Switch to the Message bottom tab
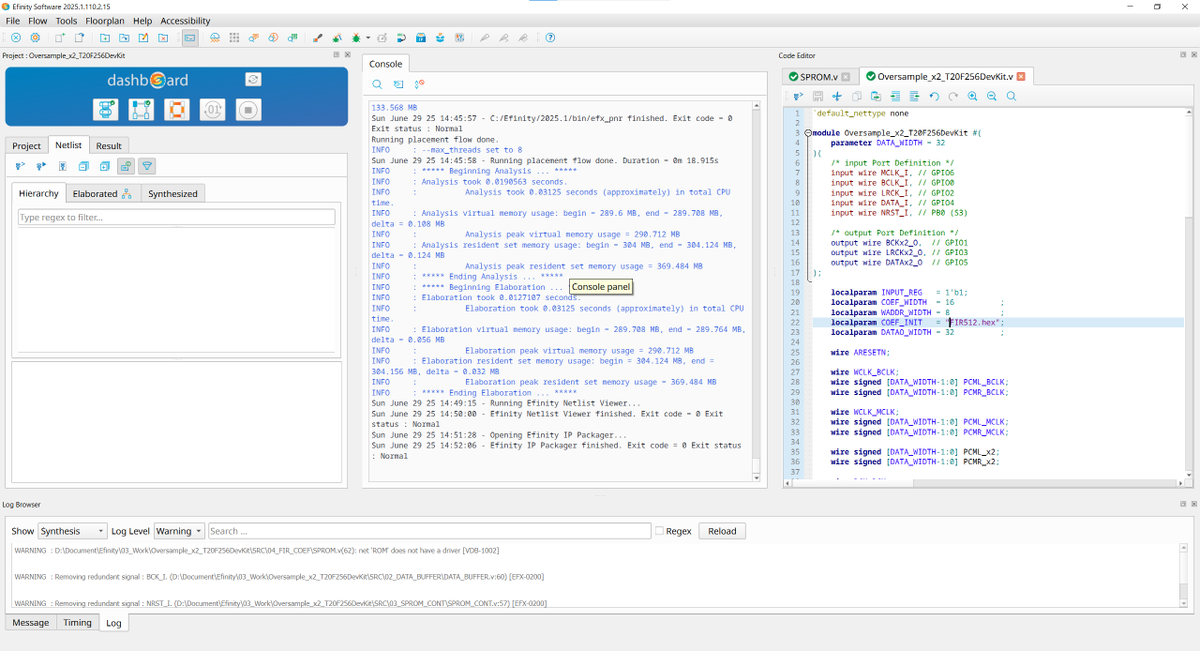The height and width of the screenshot is (651, 1200). pyautogui.click(x=30, y=622)
